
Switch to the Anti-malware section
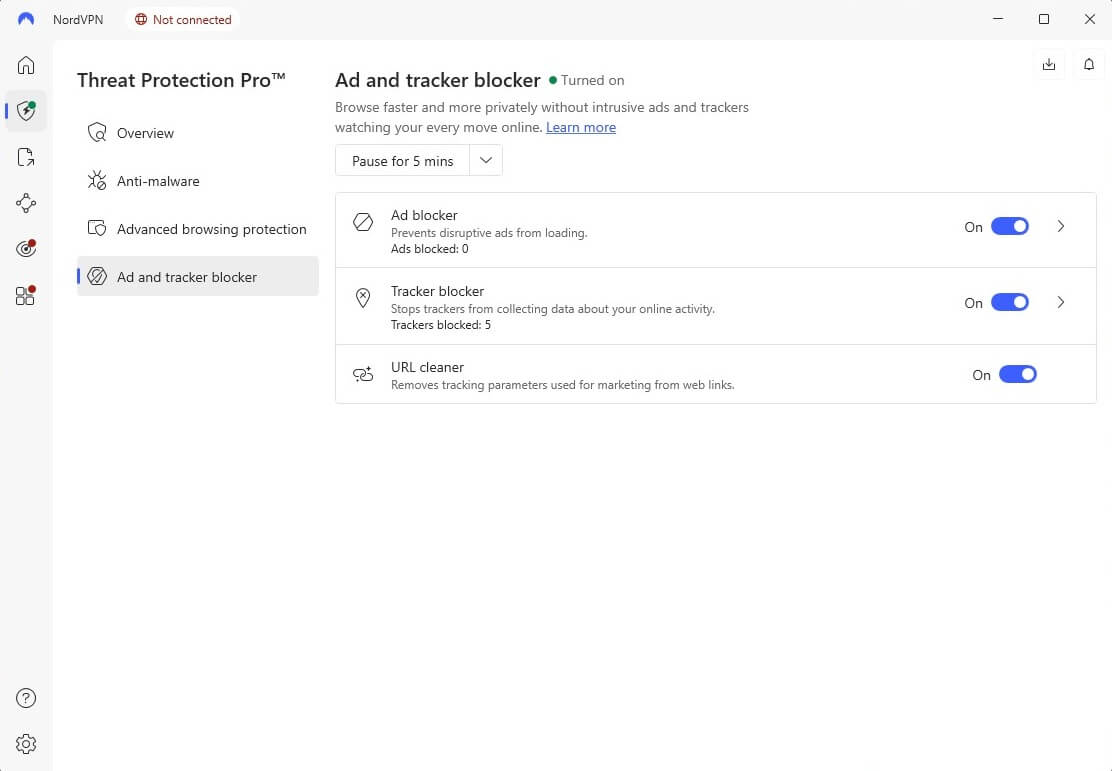160,181
